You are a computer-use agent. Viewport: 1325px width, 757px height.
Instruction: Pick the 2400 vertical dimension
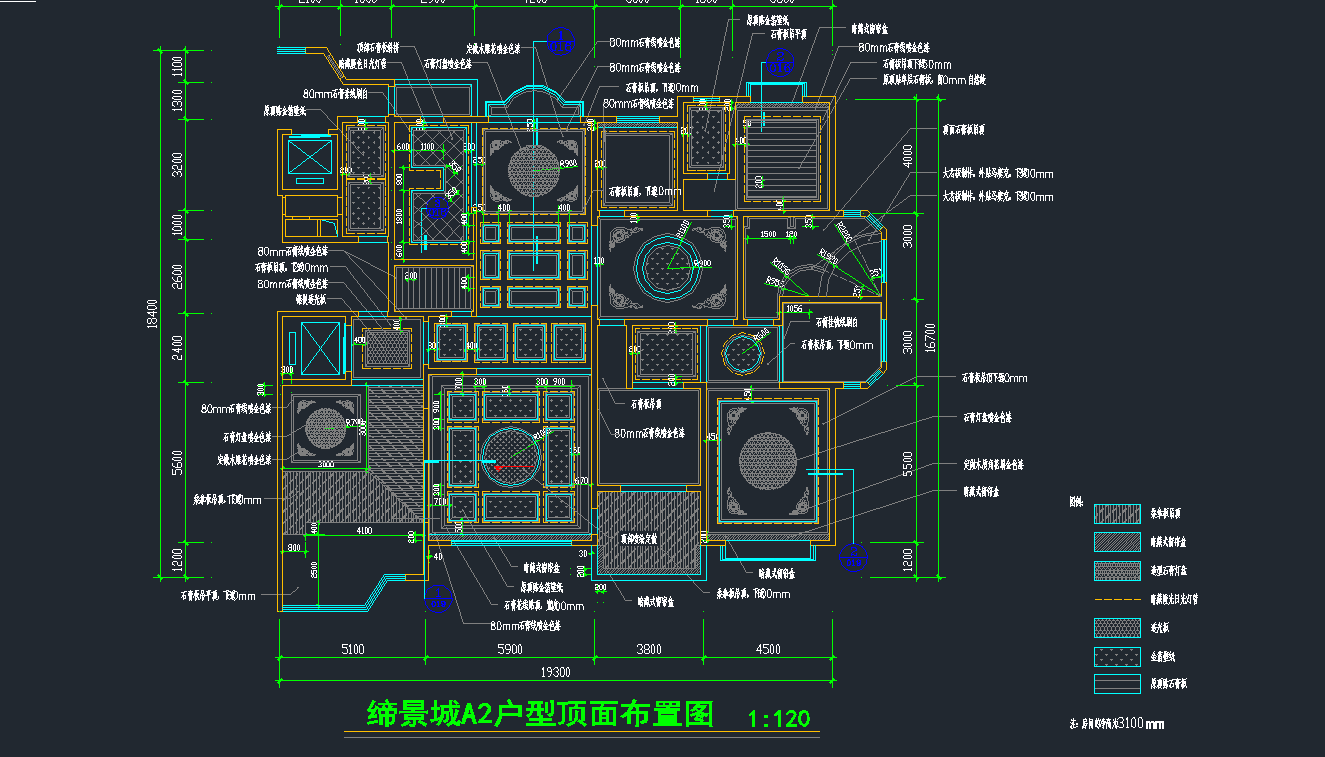tap(177, 347)
